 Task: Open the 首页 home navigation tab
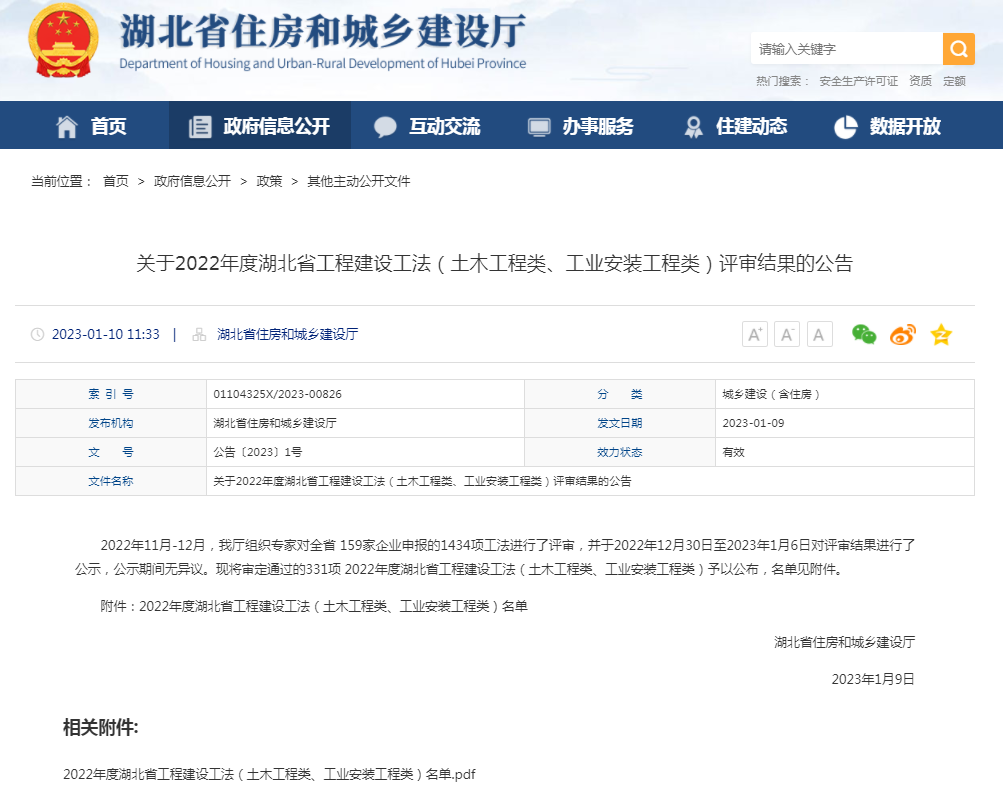pos(92,126)
